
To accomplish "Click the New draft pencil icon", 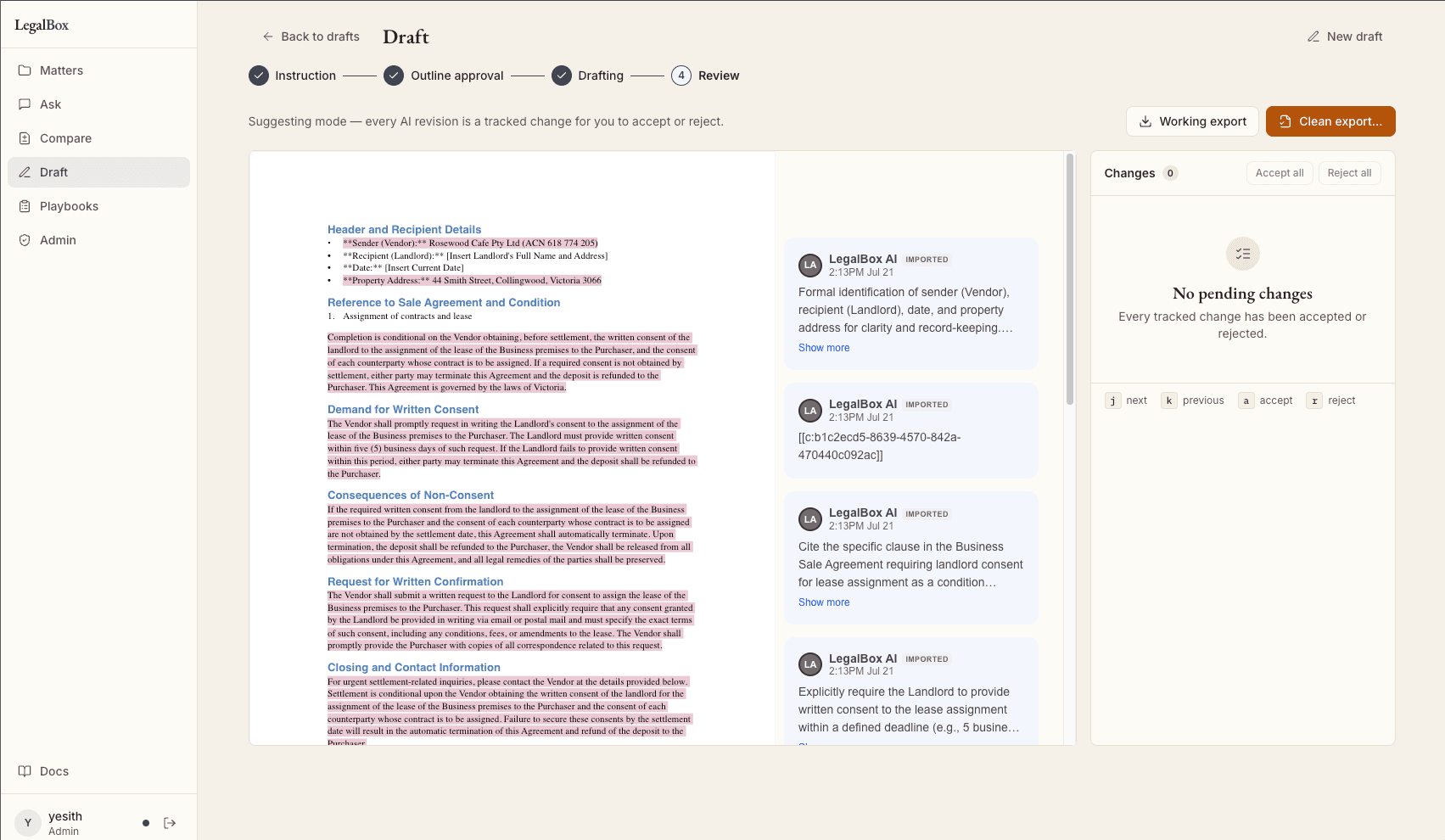I will click(x=1313, y=36).
